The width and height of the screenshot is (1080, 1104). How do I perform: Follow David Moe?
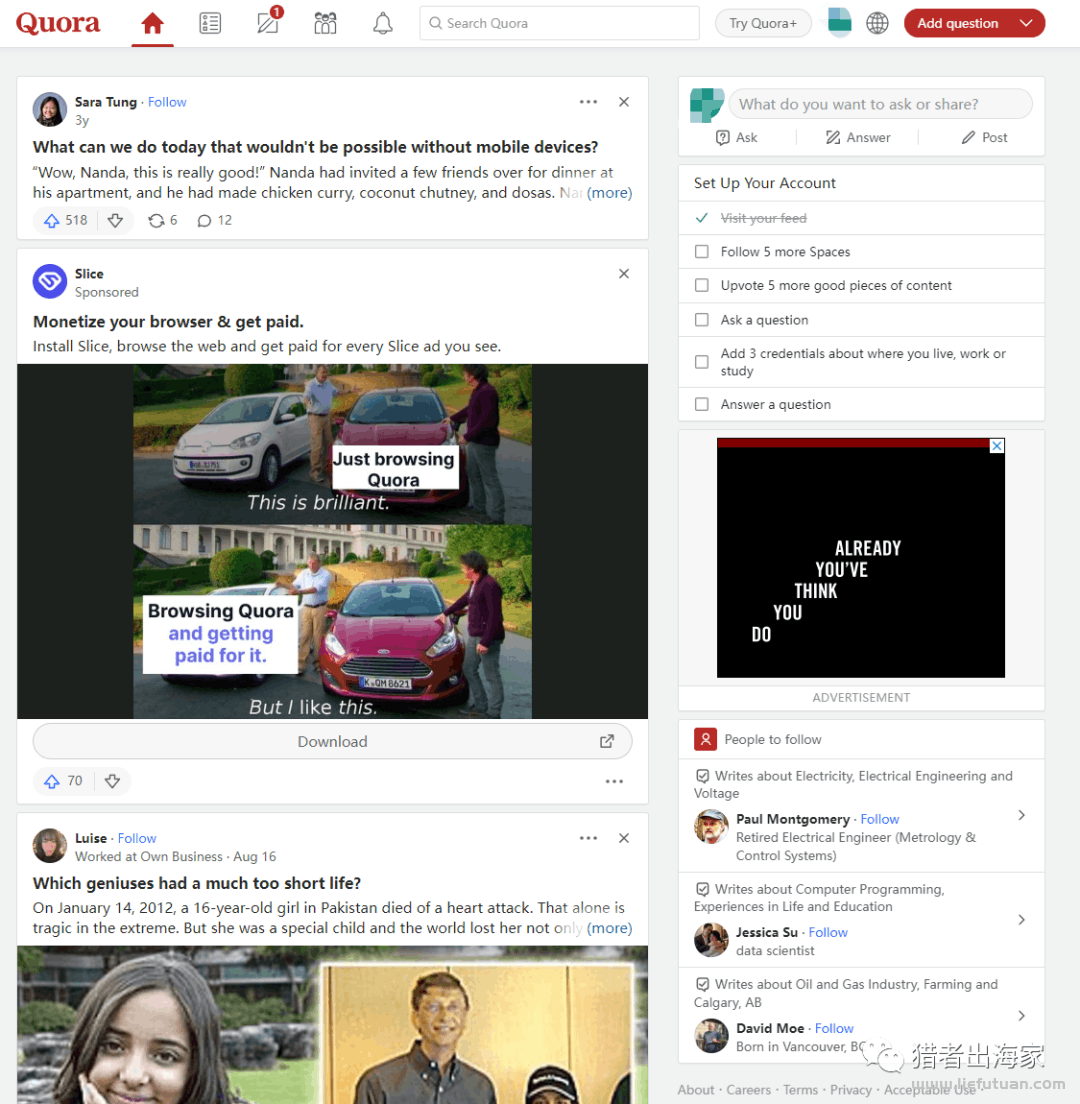(834, 1028)
